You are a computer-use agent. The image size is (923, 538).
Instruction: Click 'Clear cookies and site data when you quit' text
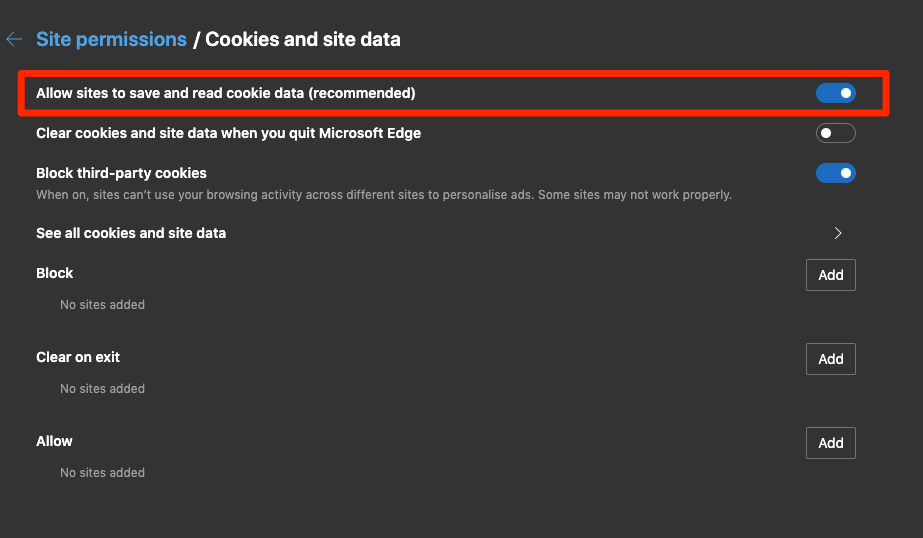(228, 133)
